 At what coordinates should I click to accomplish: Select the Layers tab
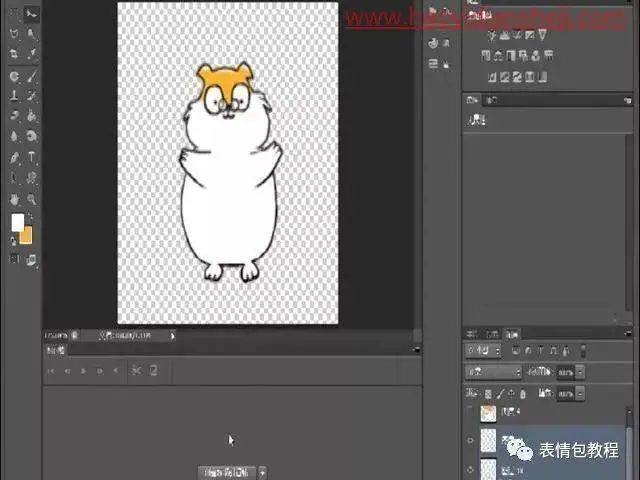[x=511, y=335]
